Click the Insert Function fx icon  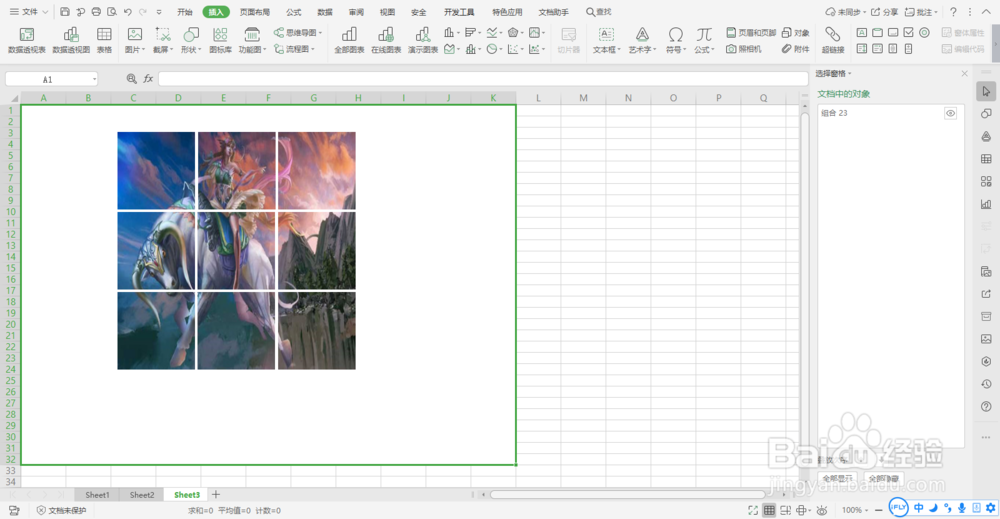(x=148, y=78)
